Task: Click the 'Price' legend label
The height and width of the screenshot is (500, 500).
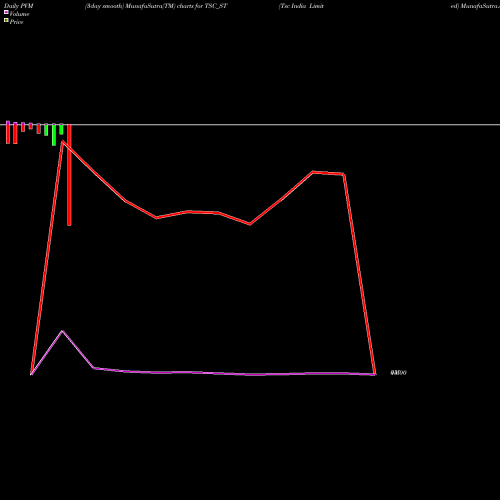Action: point(16,22)
